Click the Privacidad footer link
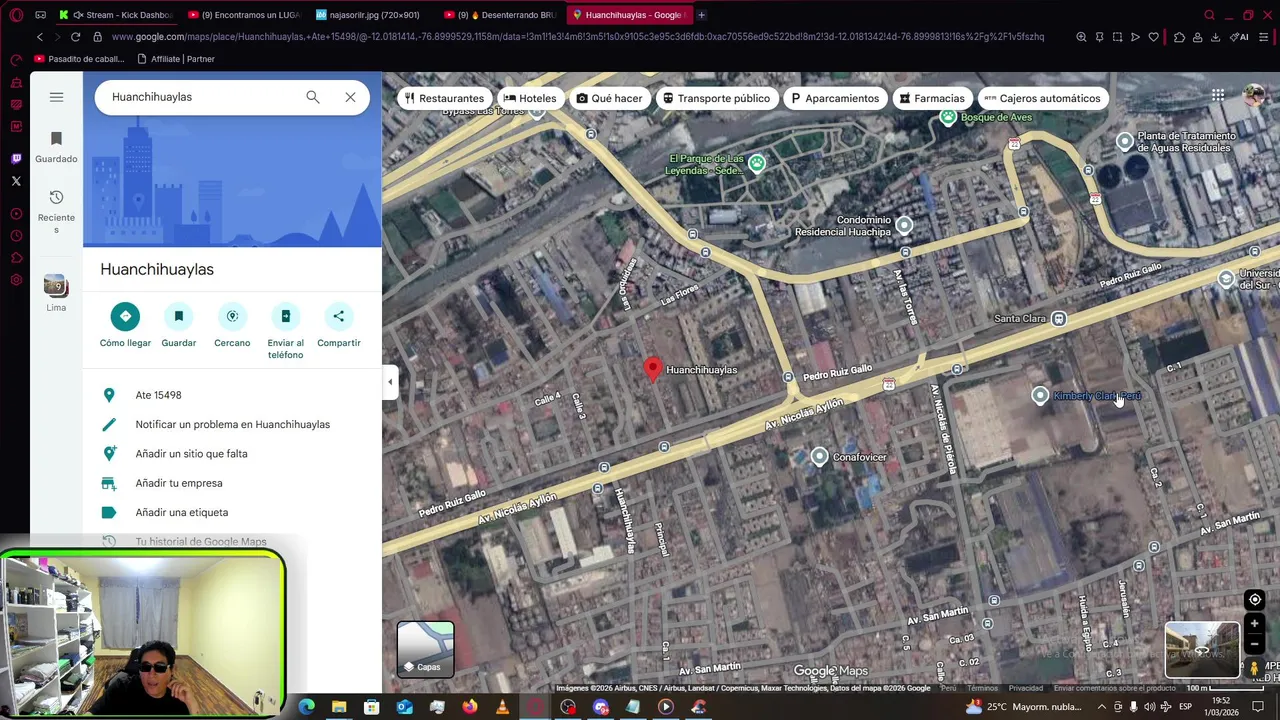 point(1026,688)
